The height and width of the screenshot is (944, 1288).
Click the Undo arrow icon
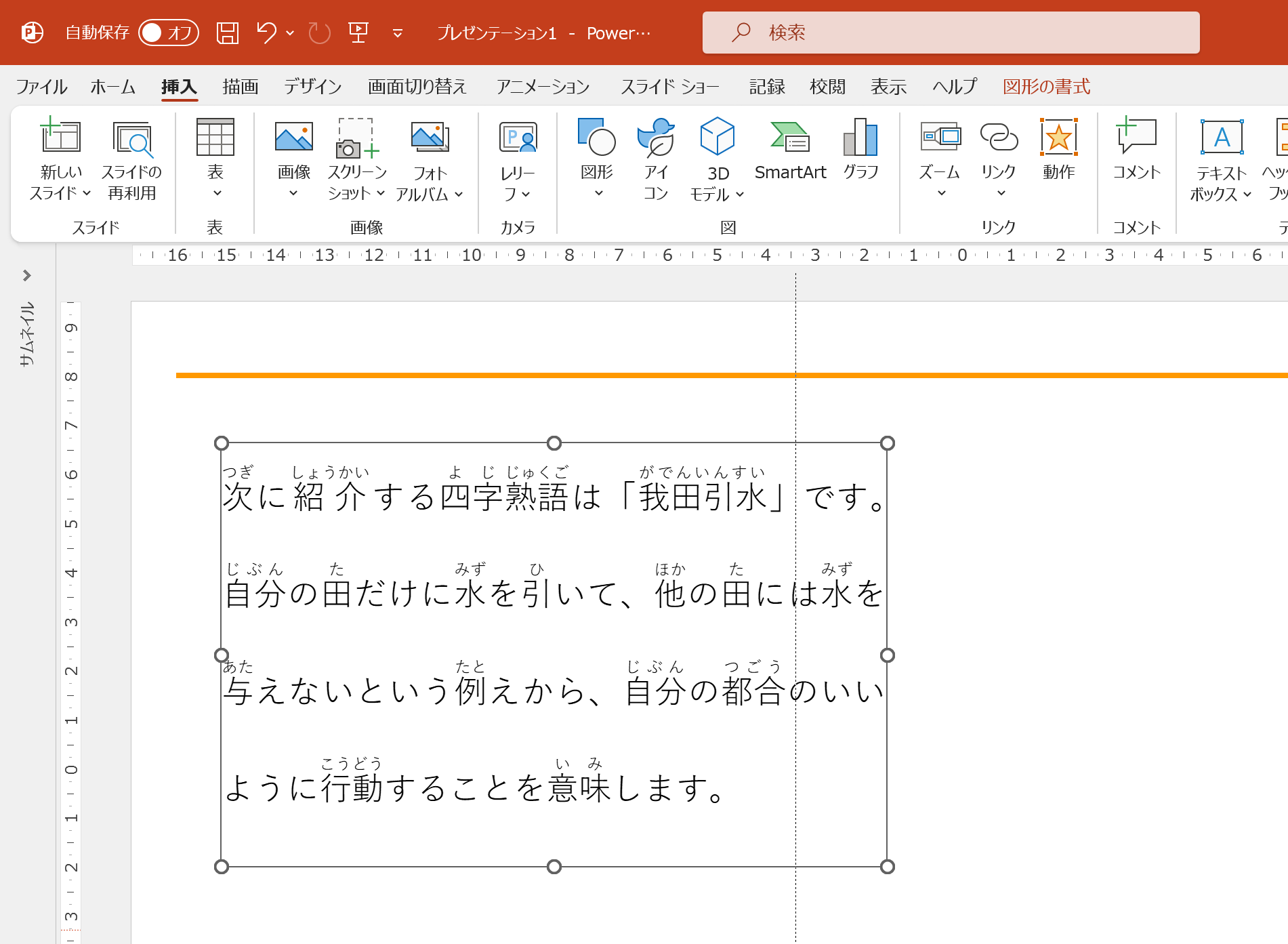point(266,33)
